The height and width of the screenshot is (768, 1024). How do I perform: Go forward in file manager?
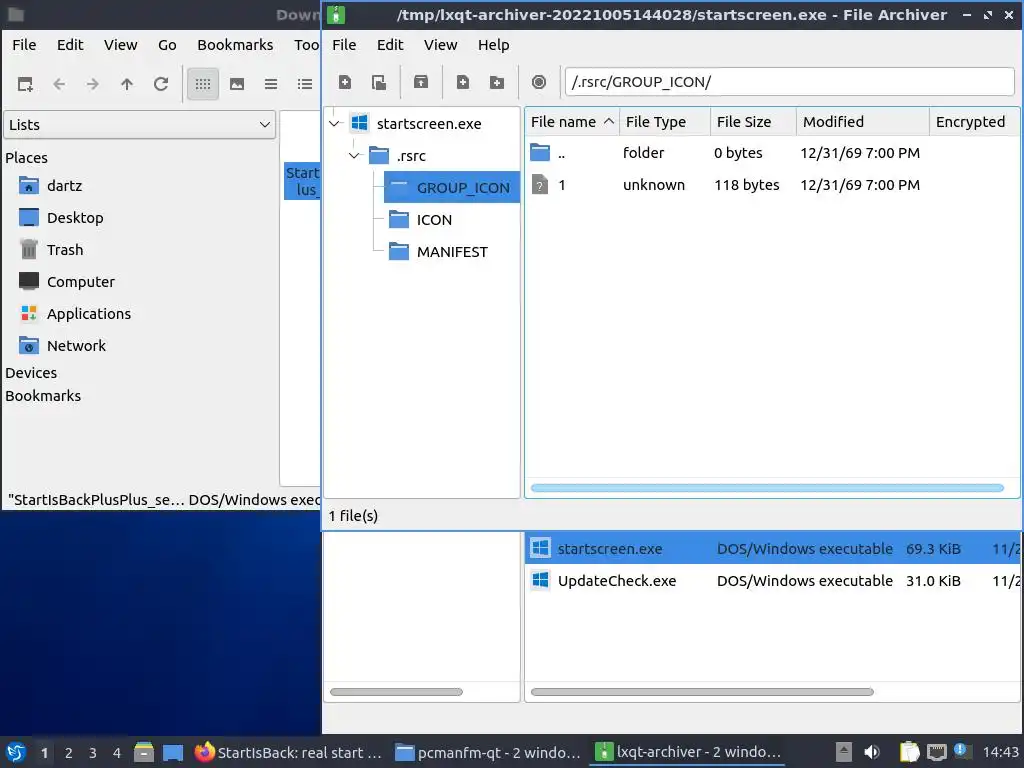click(x=93, y=84)
